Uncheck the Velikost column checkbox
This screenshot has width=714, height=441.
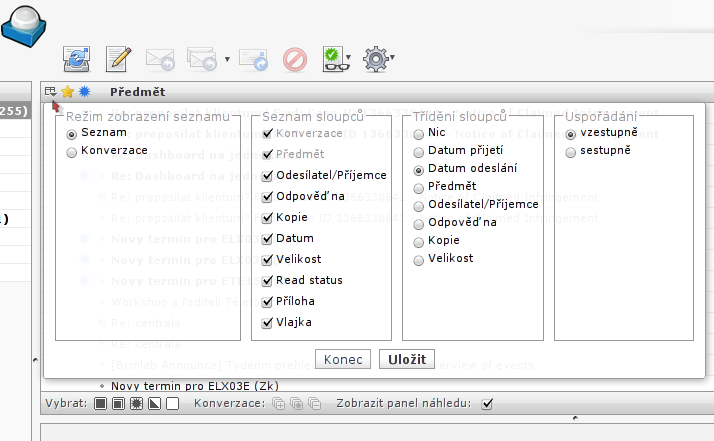267,260
